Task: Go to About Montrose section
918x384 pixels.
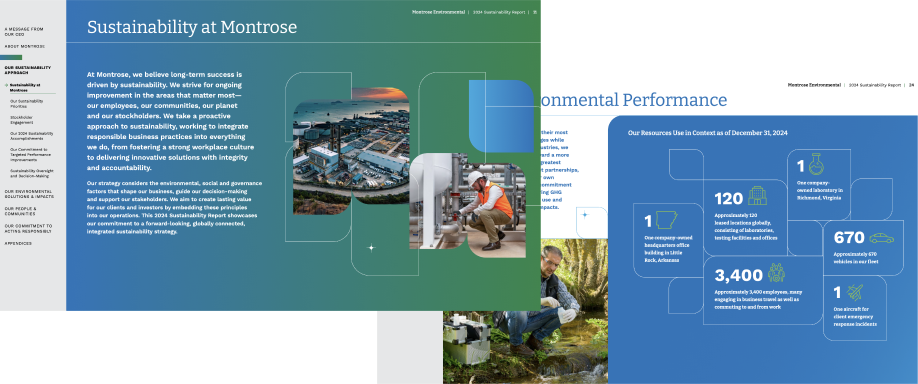Action: (x=25, y=46)
